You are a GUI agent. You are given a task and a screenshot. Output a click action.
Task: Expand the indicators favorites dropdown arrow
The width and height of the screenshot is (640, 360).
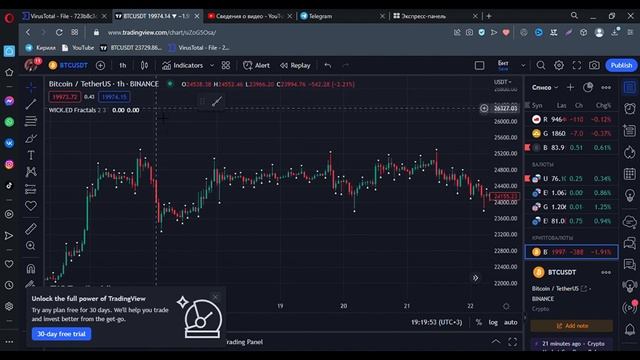pyautogui.click(x=212, y=65)
